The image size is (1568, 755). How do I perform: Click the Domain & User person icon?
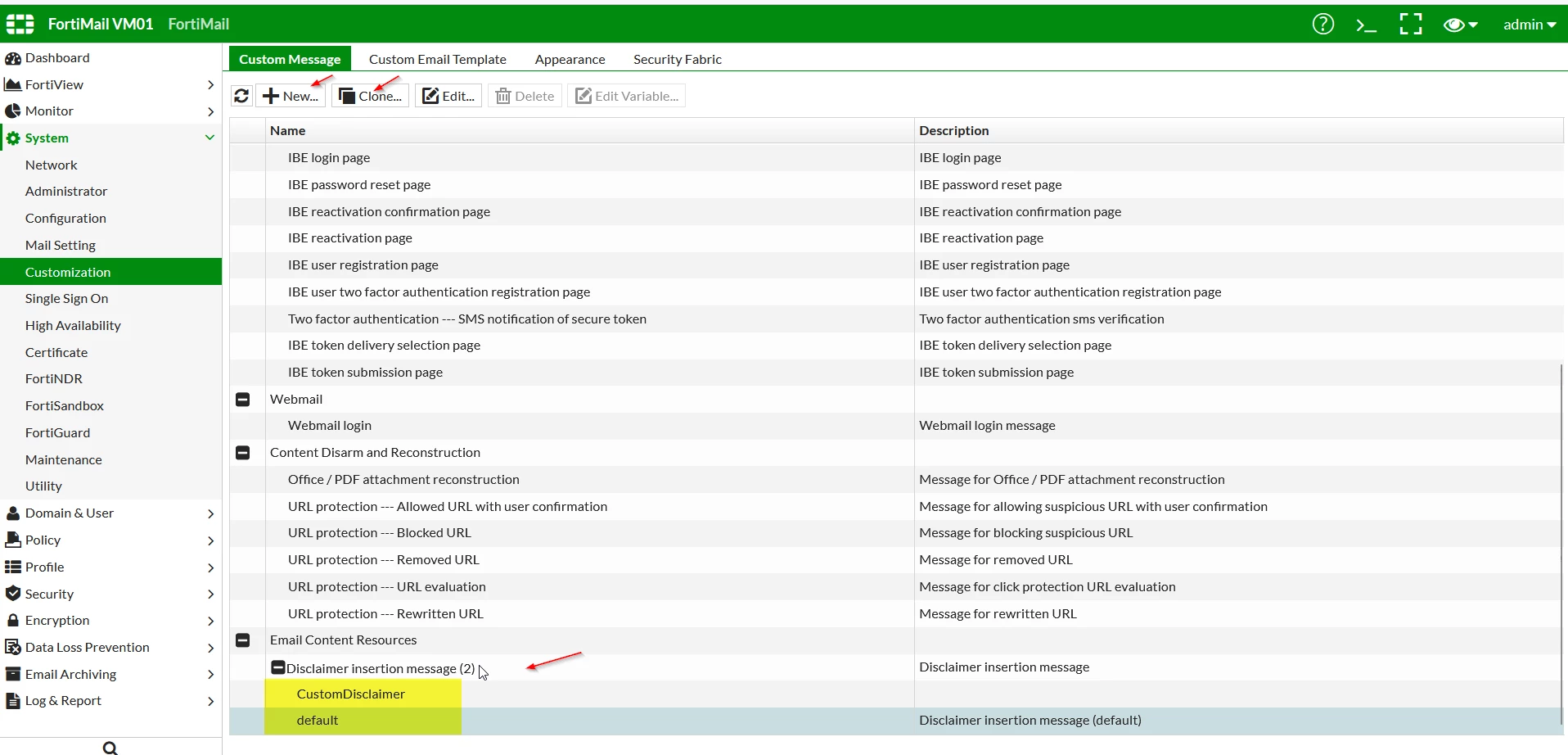pos(12,513)
